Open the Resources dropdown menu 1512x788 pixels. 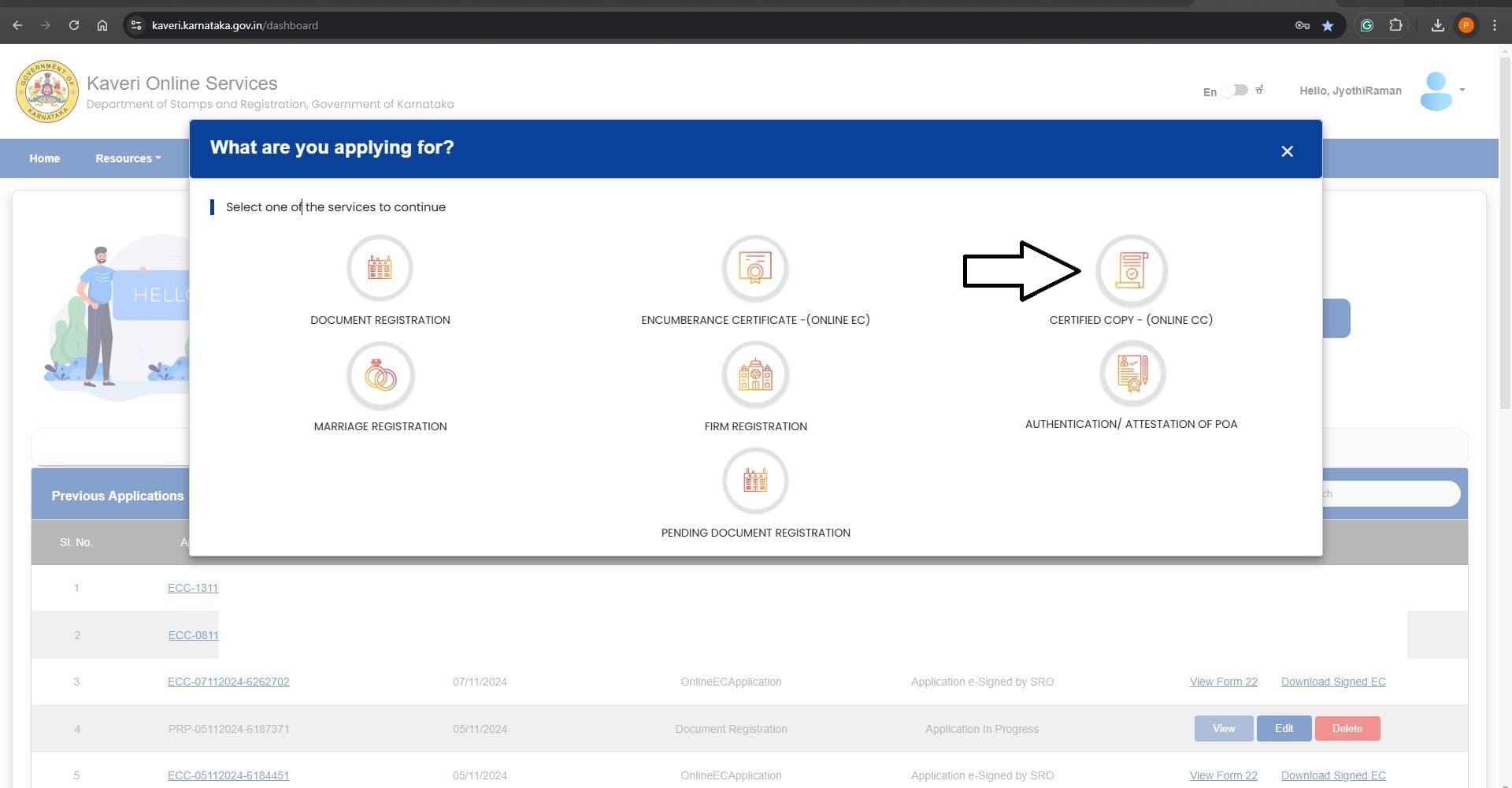click(x=128, y=158)
